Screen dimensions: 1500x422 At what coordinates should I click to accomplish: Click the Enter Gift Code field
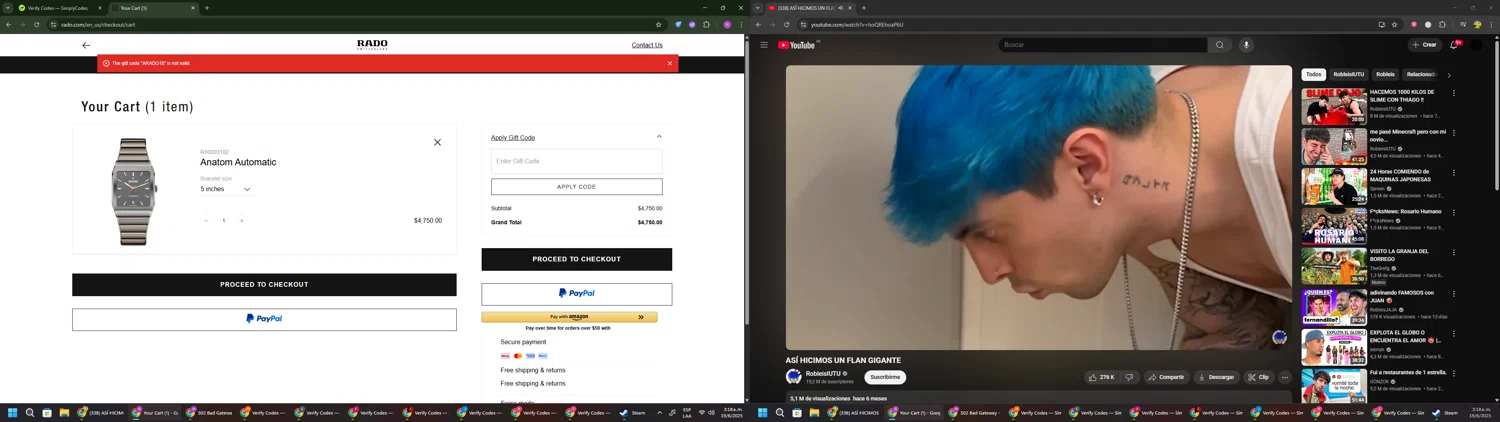tap(576, 161)
